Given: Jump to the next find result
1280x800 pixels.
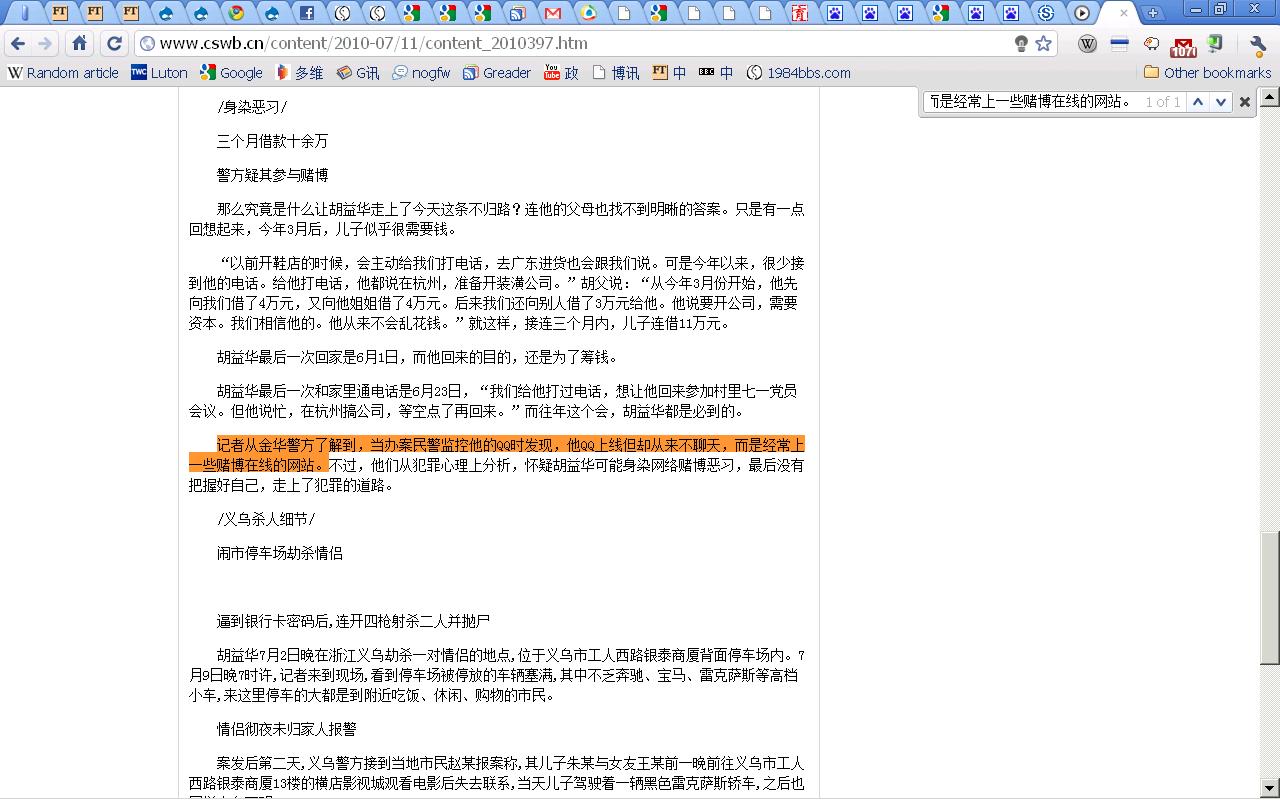Looking at the screenshot, I should pyautogui.click(x=1220, y=102).
